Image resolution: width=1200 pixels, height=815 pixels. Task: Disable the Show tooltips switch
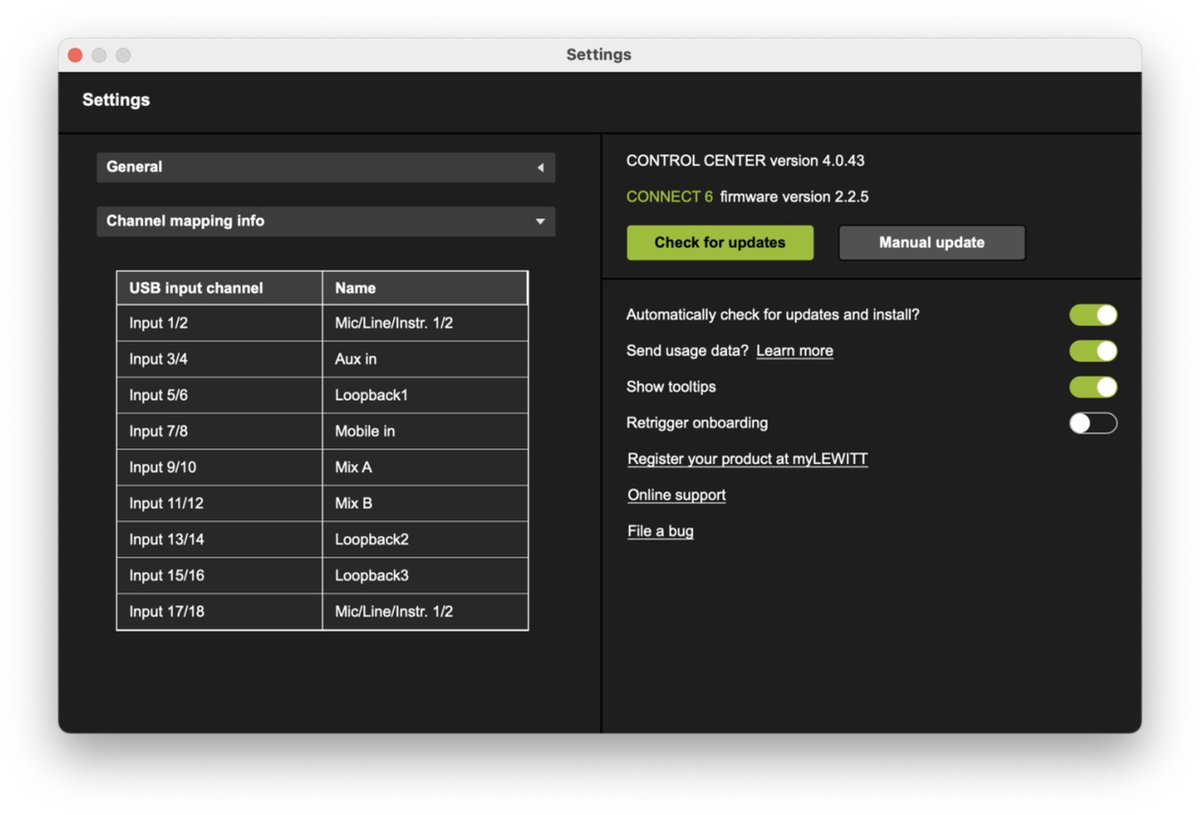[x=1093, y=387]
